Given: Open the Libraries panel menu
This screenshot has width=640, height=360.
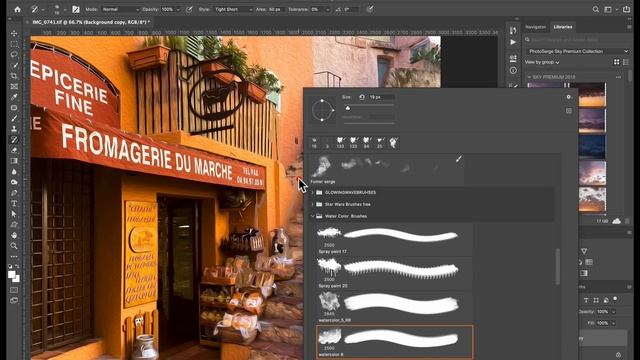Looking at the screenshot, I should click(x=629, y=27).
